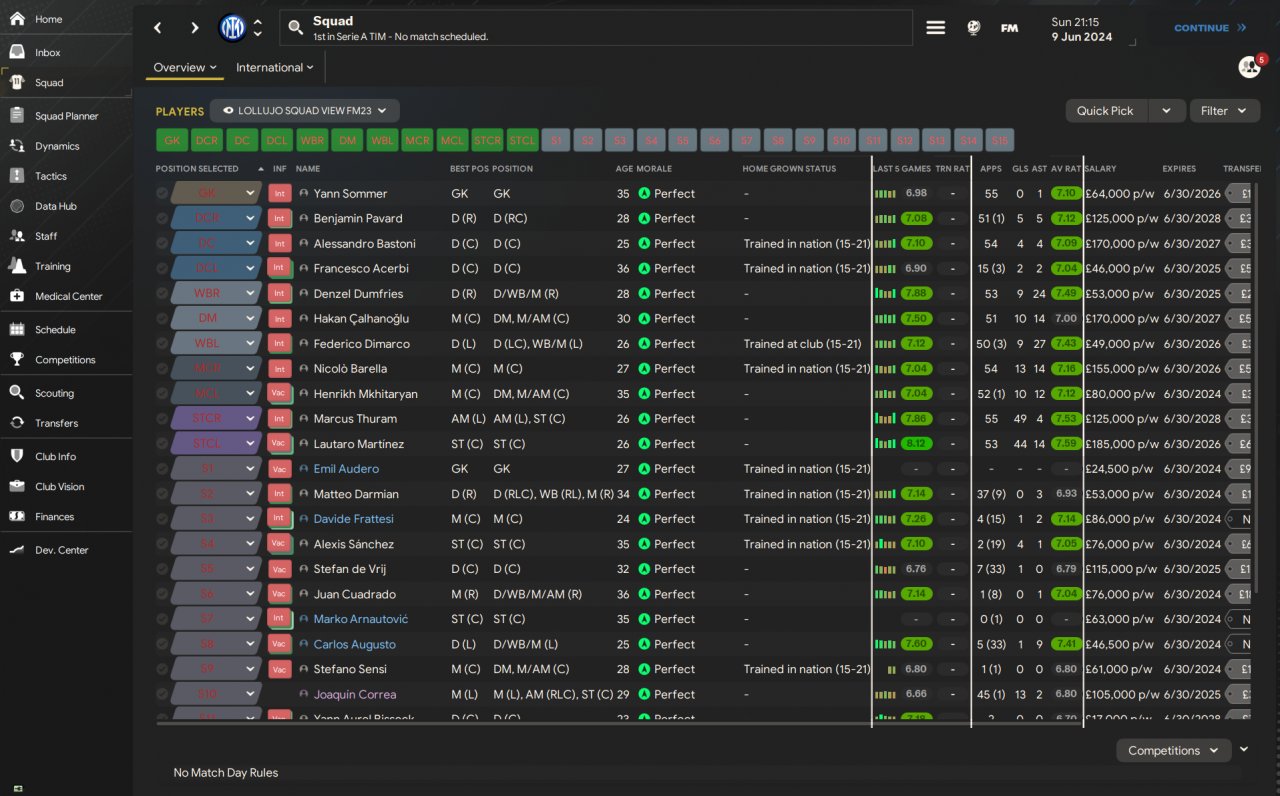Open the Scouting magnifier icon
Viewport: 1280px width, 796px height.
17,392
